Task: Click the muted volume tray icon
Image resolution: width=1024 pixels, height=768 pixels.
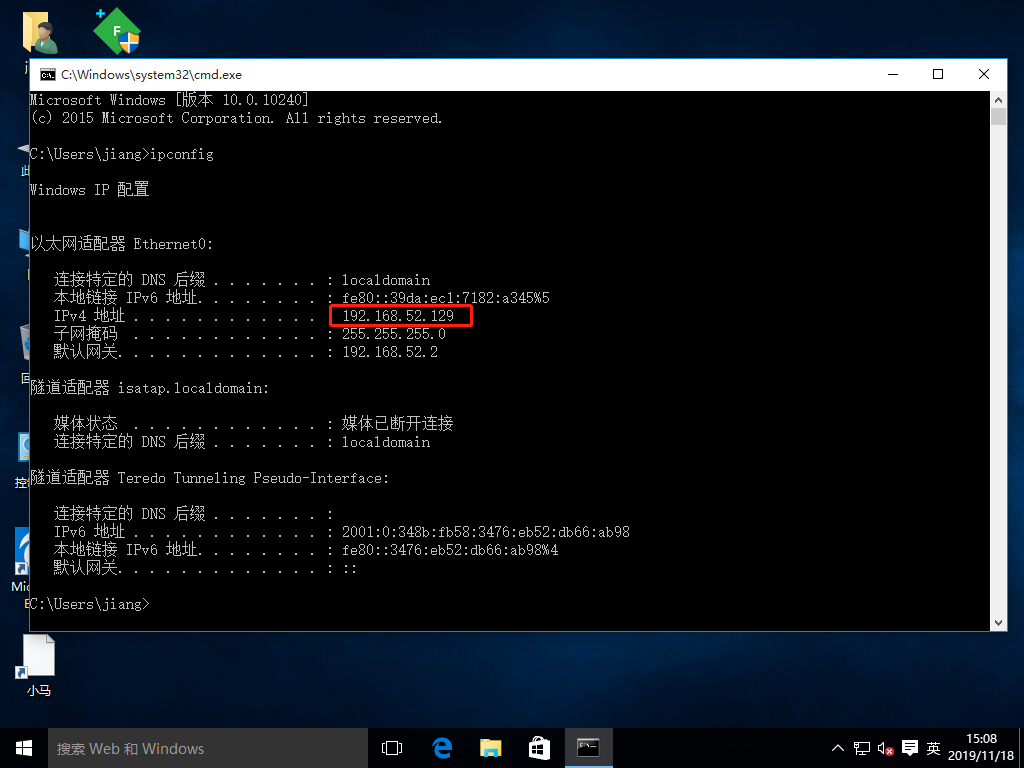Action: click(x=886, y=748)
